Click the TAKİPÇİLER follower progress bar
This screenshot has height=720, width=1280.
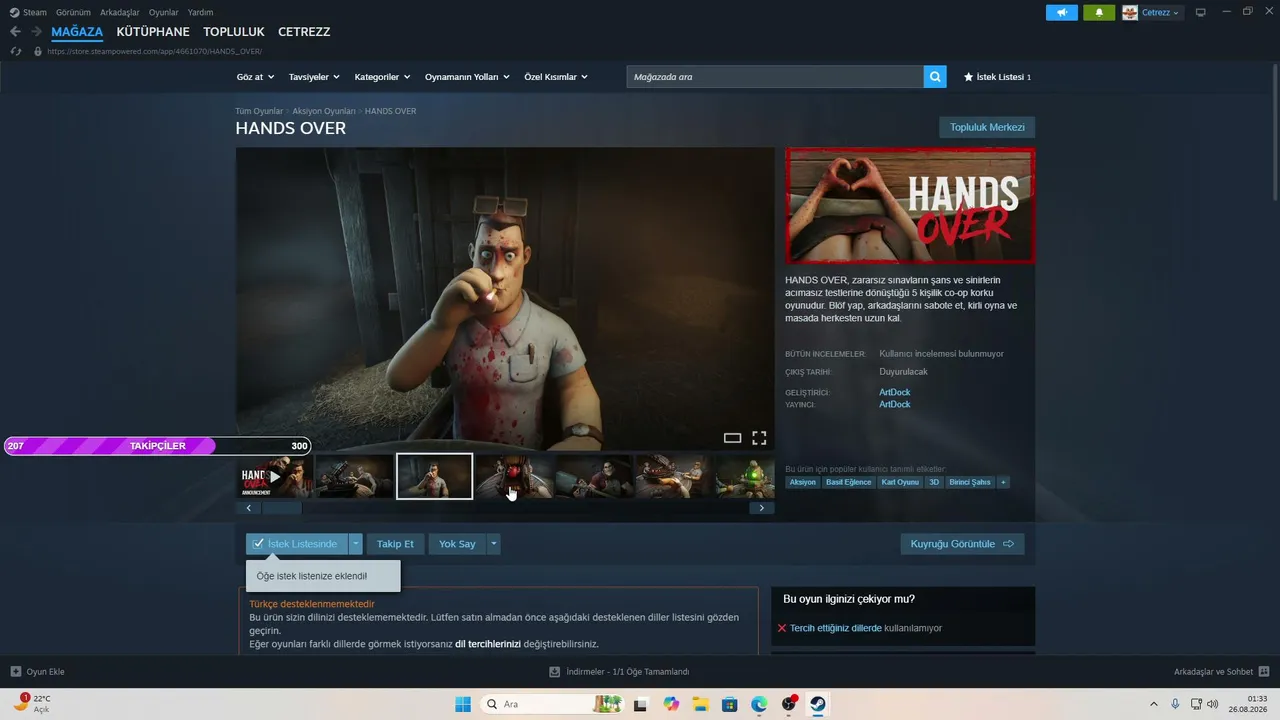pyautogui.click(x=157, y=446)
